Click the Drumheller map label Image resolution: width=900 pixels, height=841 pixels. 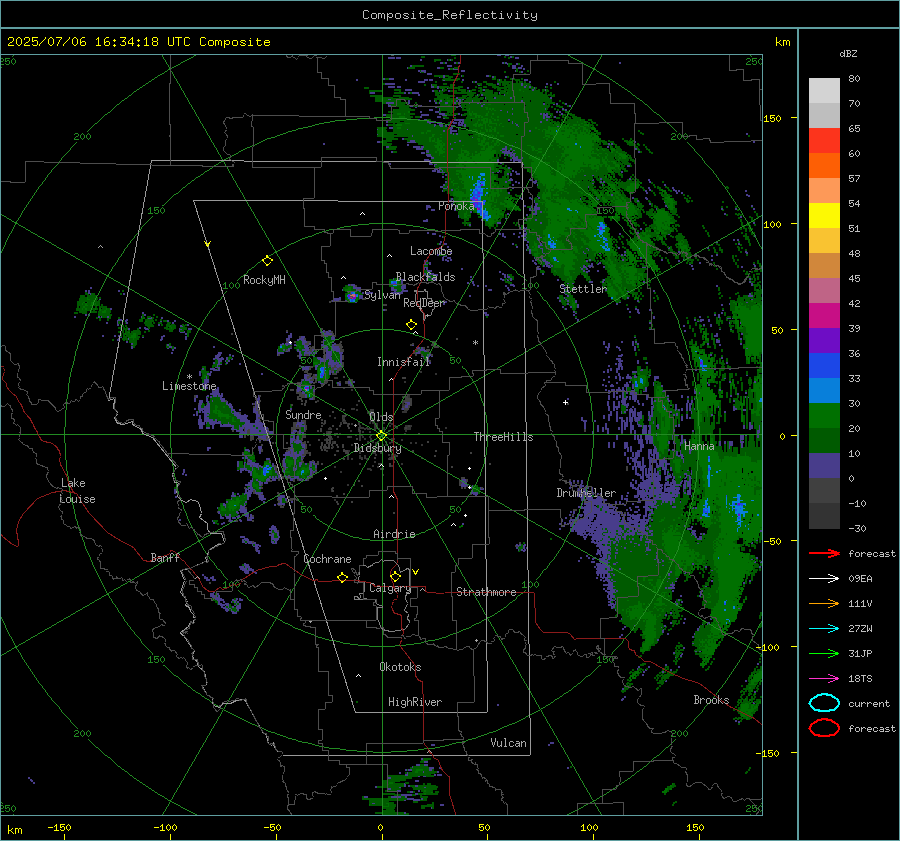click(586, 493)
